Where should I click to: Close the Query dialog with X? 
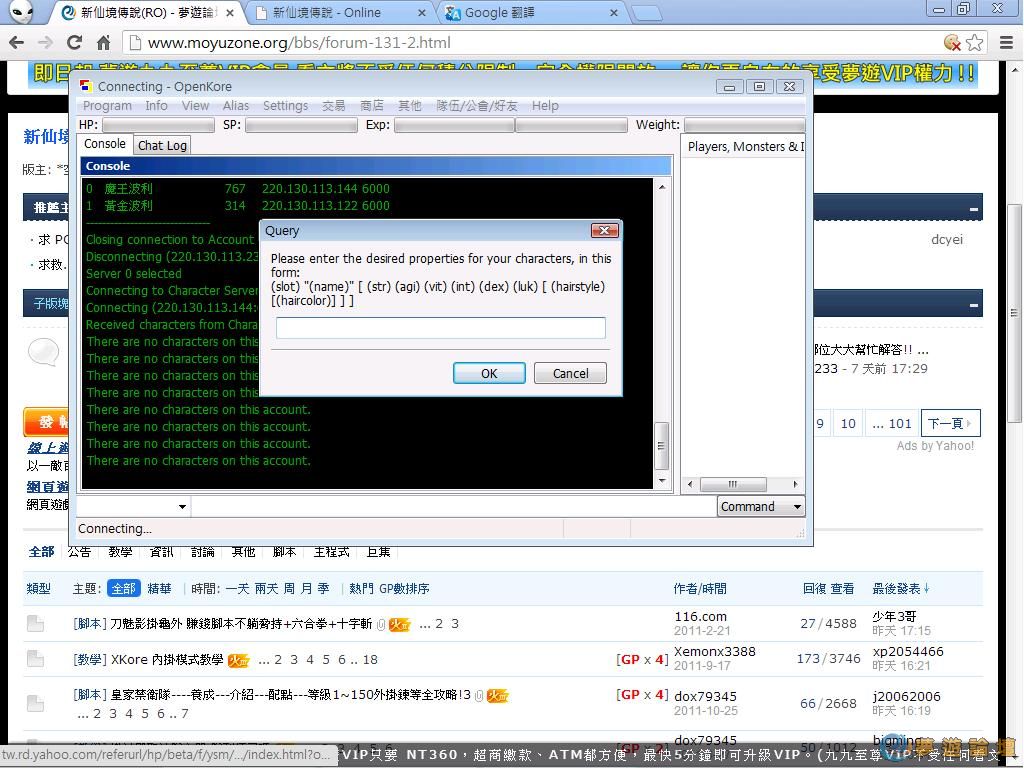pyautogui.click(x=605, y=231)
